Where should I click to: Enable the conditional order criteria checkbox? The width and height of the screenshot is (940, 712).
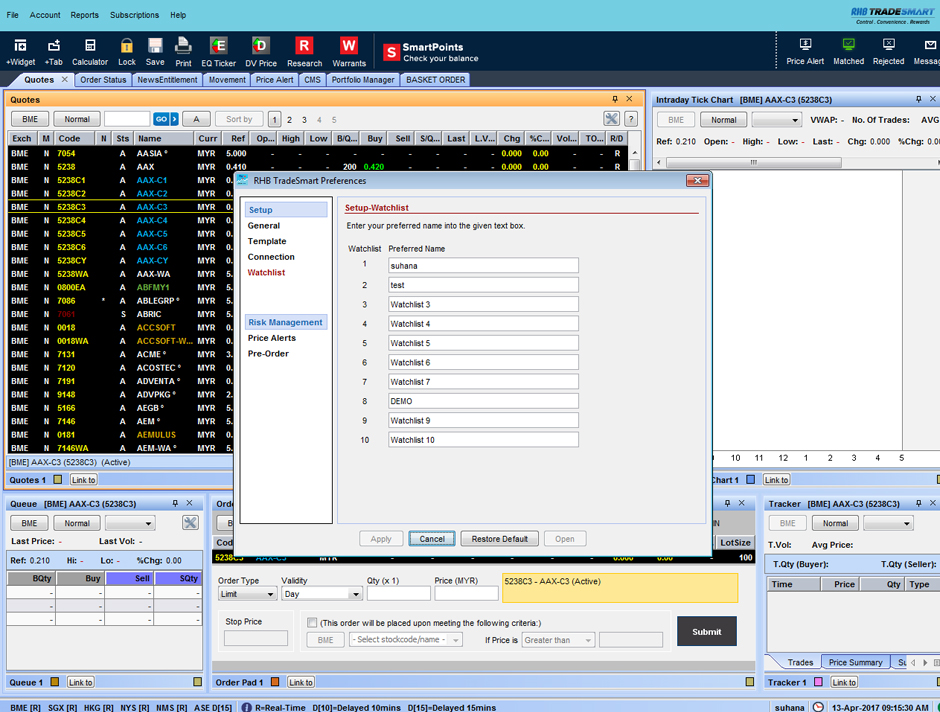pyautogui.click(x=312, y=622)
